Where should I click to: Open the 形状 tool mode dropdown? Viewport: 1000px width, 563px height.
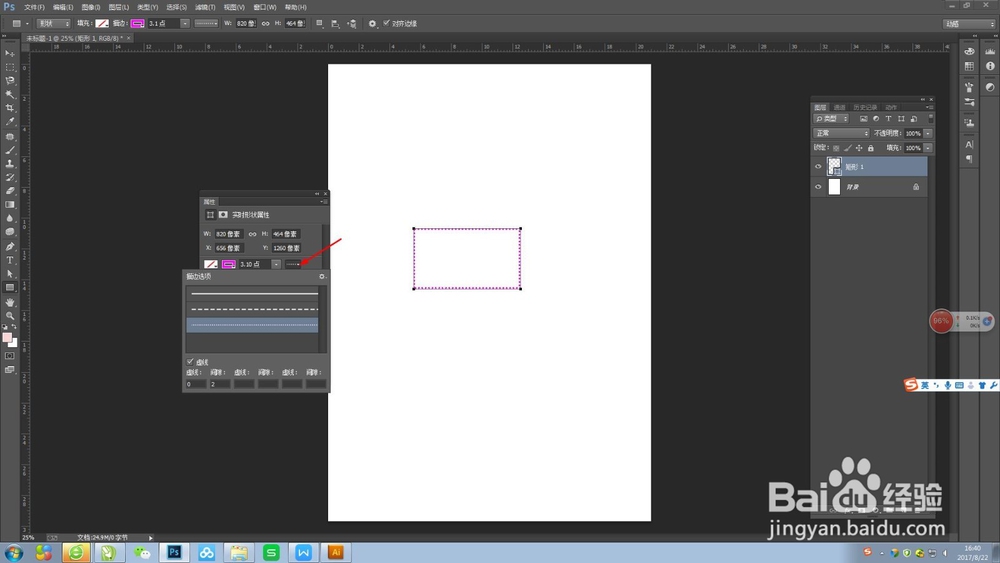point(54,24)
